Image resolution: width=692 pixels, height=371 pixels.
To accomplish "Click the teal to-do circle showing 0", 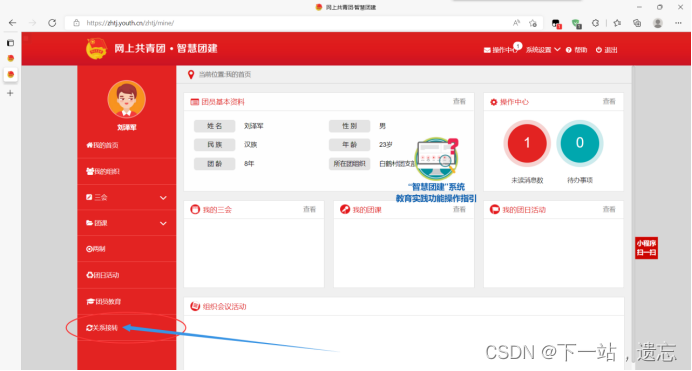I will (579, 143).
